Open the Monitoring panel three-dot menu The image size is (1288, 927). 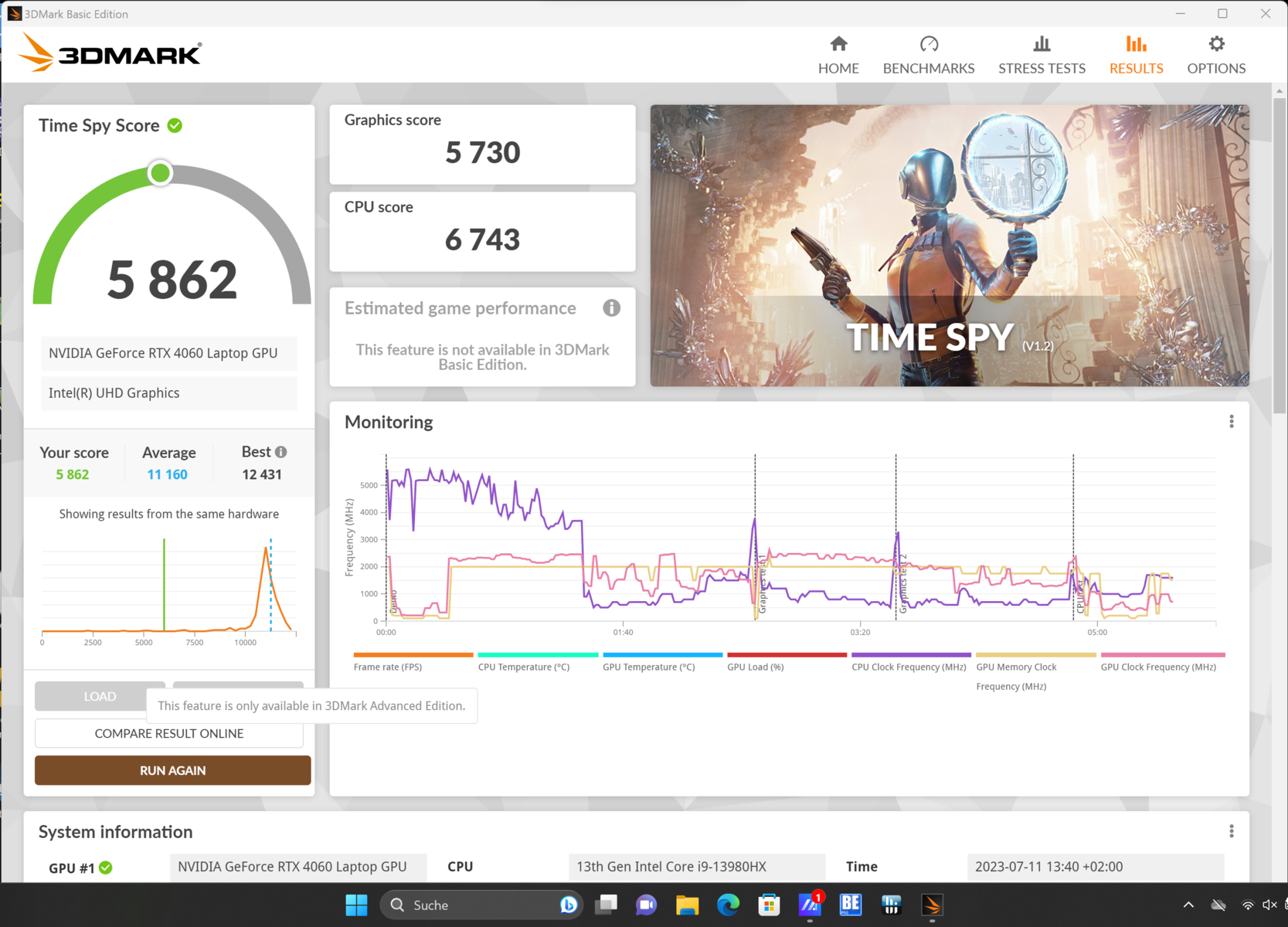pyautogui.click(x=1232, y=421)
